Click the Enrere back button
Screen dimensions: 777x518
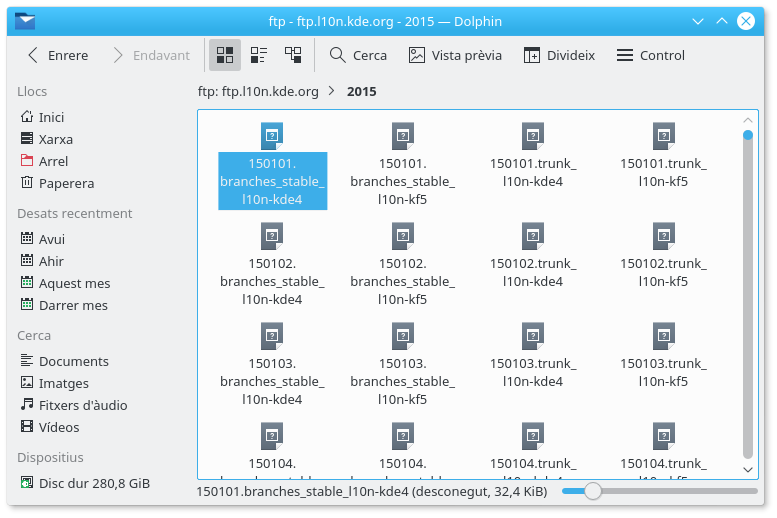(58, 55)
